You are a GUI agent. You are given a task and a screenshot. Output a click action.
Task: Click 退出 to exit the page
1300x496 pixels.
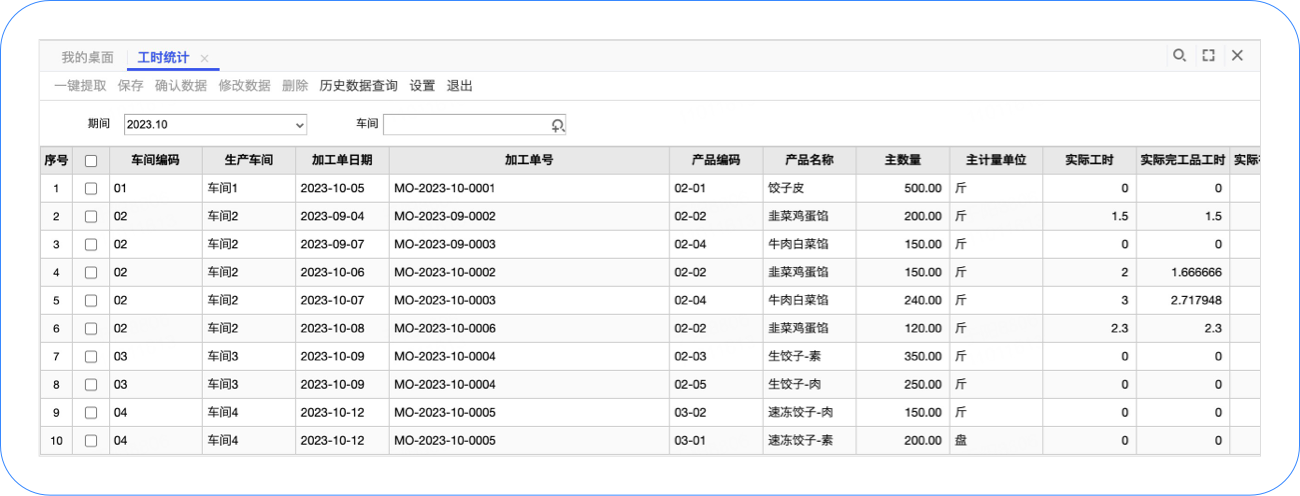click(x=459, y=86)
